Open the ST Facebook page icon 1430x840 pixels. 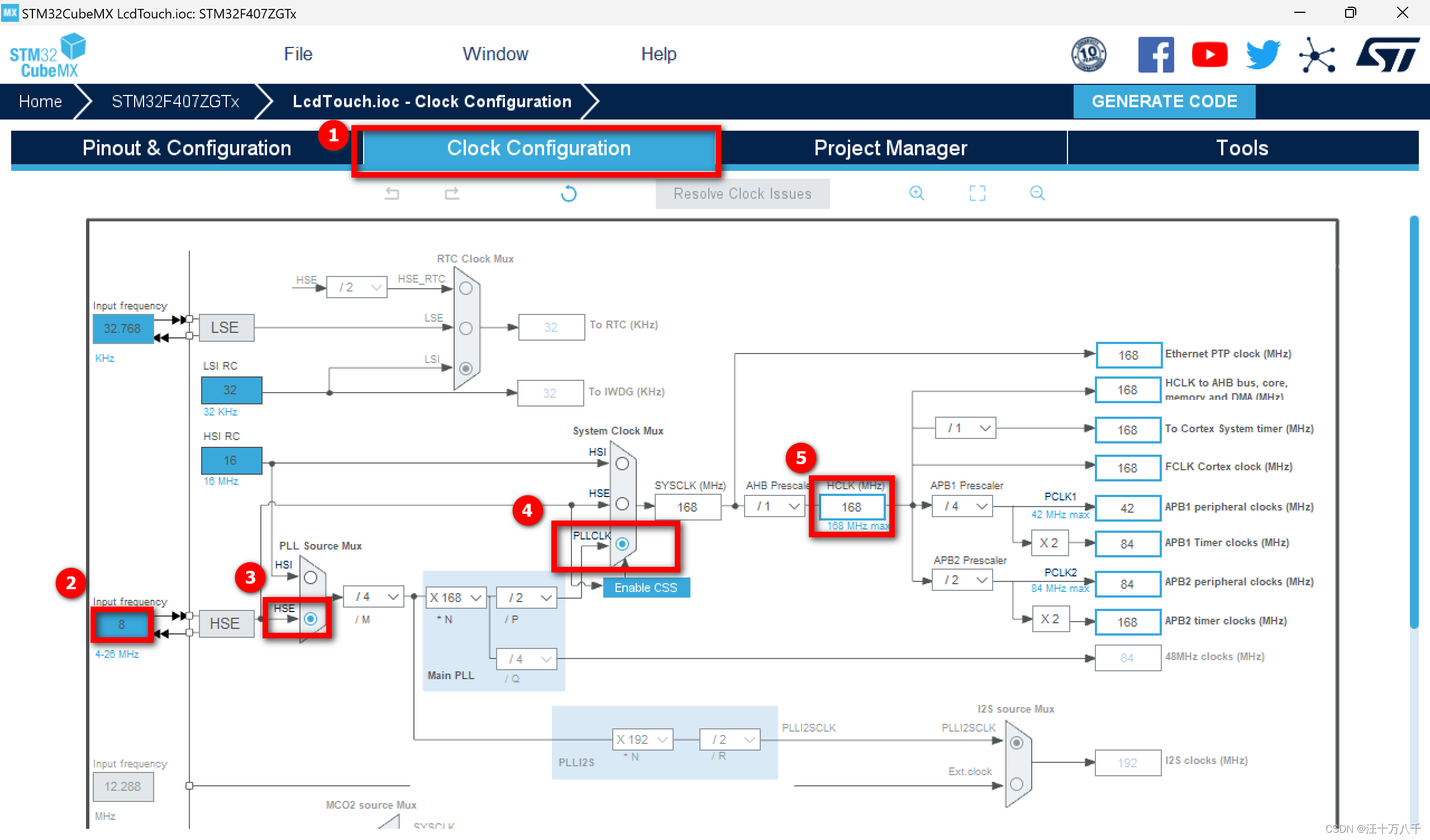pos(1156,55)
